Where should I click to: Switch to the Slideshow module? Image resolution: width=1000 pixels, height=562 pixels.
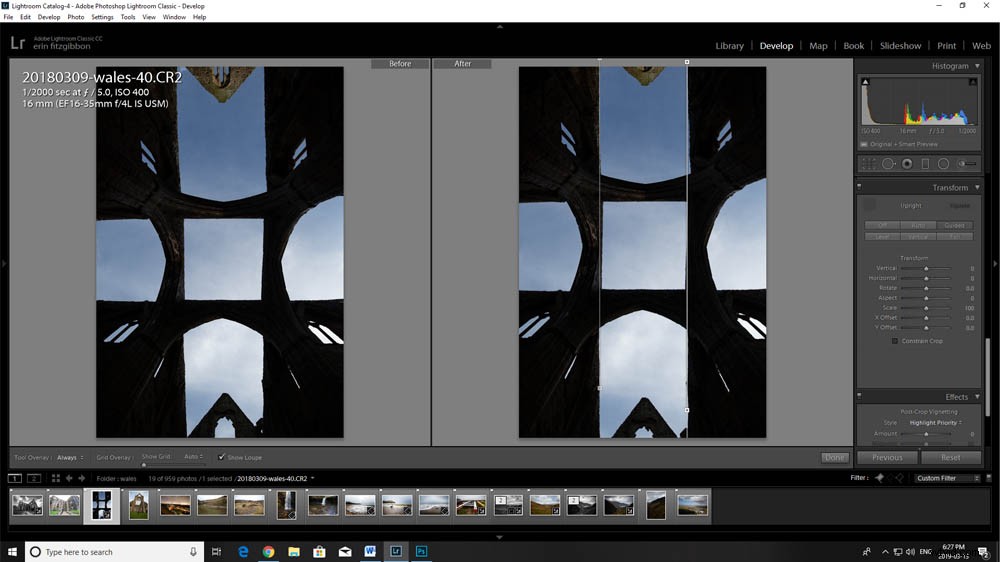901,46
